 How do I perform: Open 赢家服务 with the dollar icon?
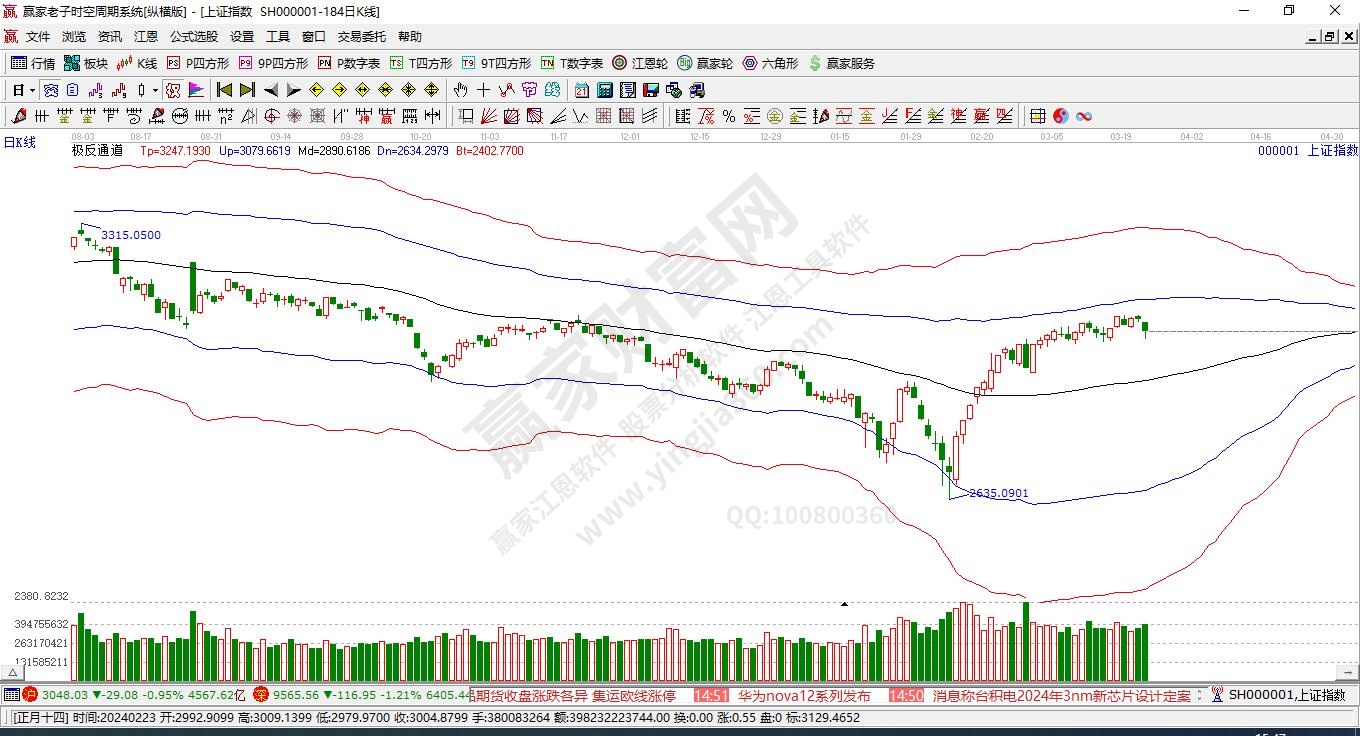(841, 63)
